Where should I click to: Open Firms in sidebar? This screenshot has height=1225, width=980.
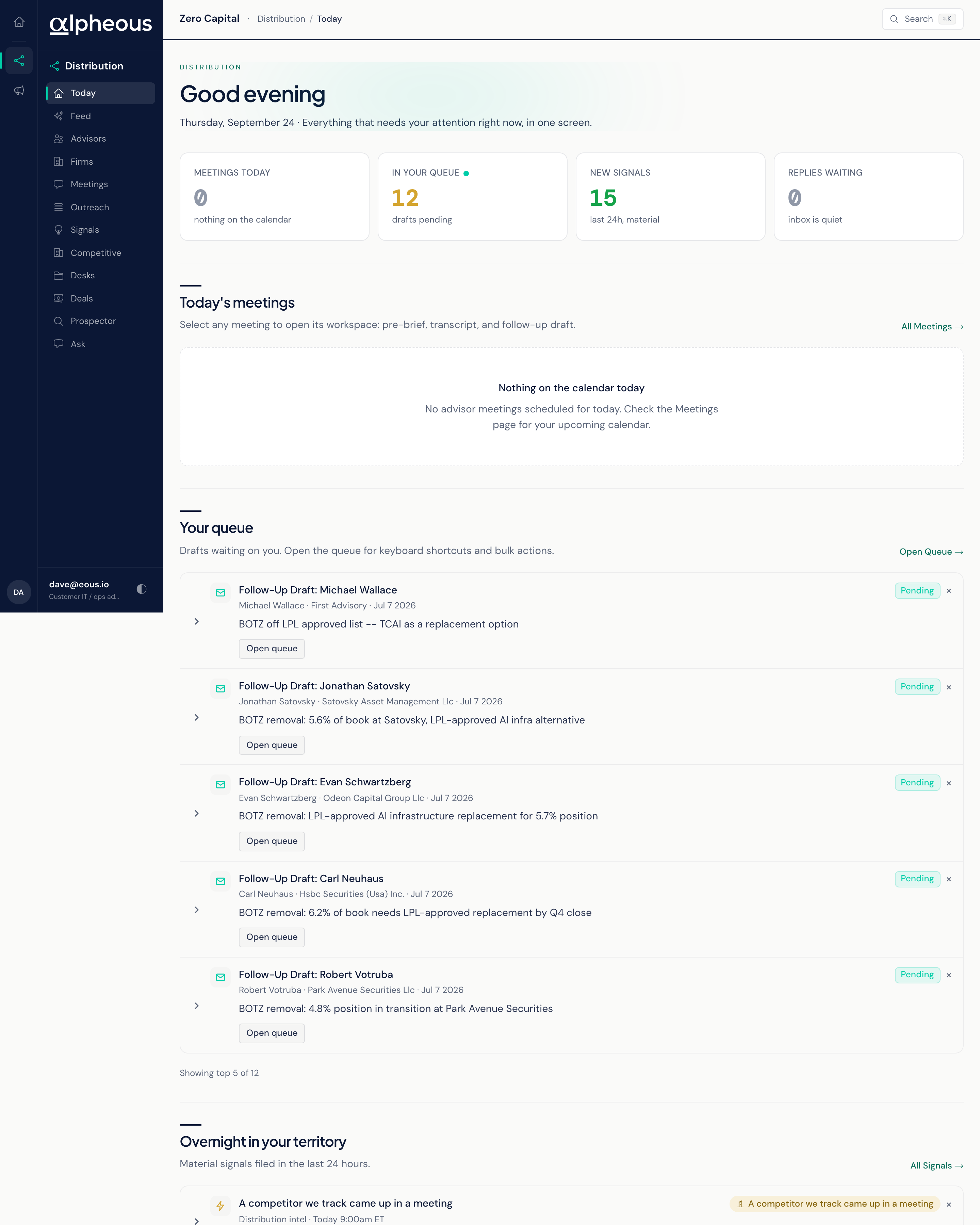tap(101, 161)
